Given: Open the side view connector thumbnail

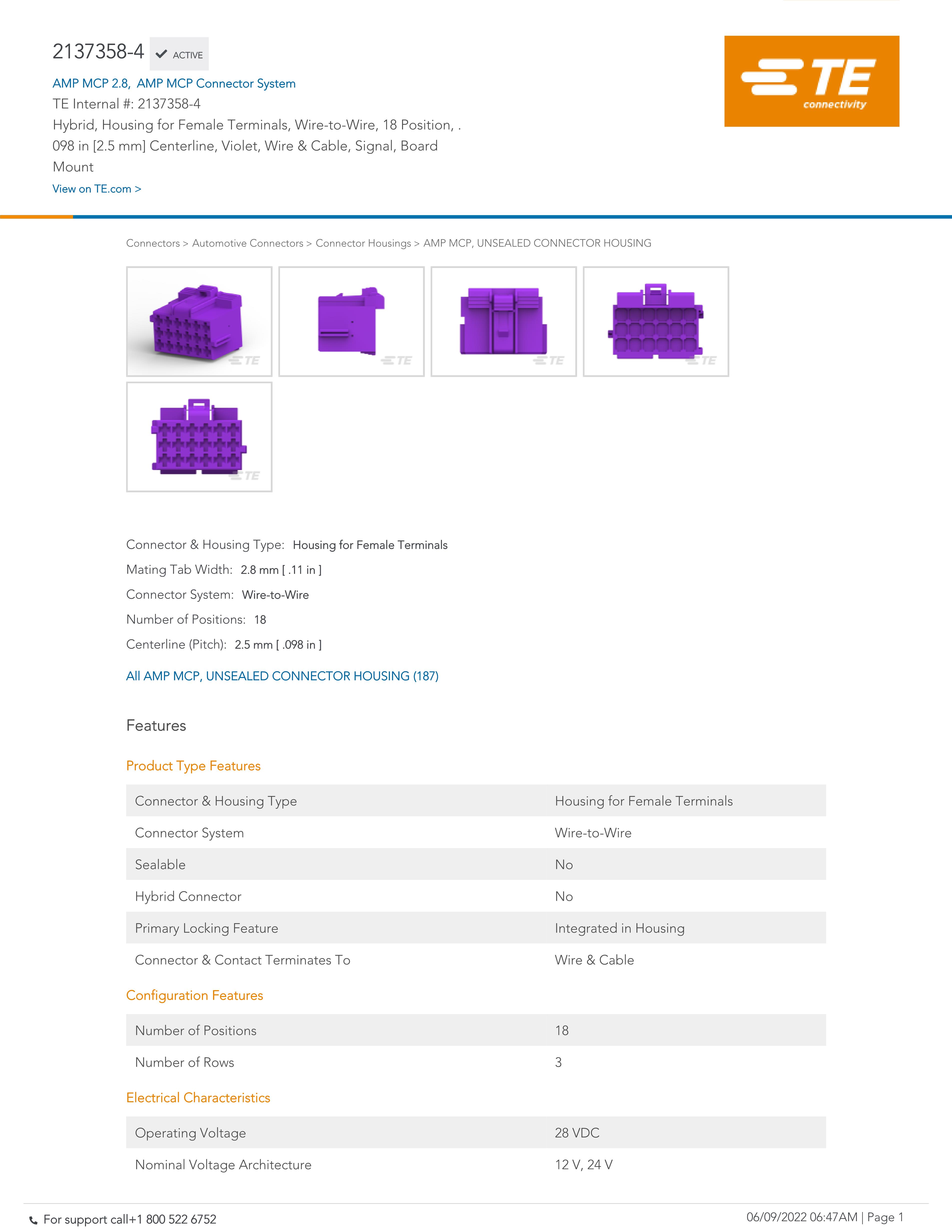Looking at the screenshot, I should (x=351, y=321).
